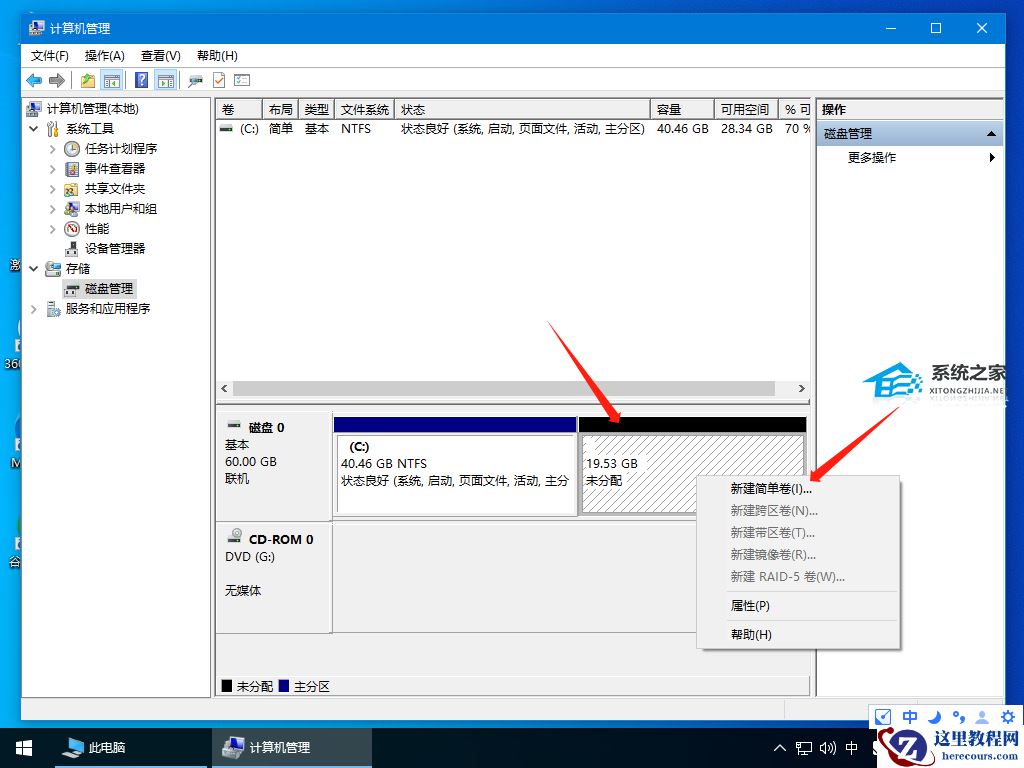The image size is (1024, 768).
Task: Select the (C:) 40.46 GB NTFS partition block
Action: click(x=455, y=466)
